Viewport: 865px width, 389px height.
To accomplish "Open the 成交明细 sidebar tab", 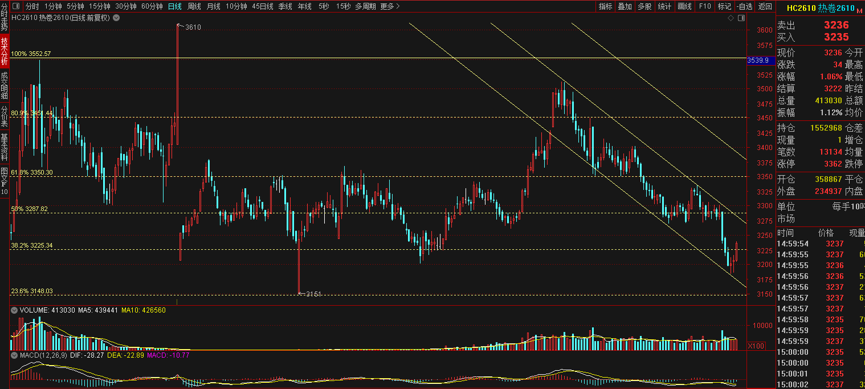I will [4, 85].
